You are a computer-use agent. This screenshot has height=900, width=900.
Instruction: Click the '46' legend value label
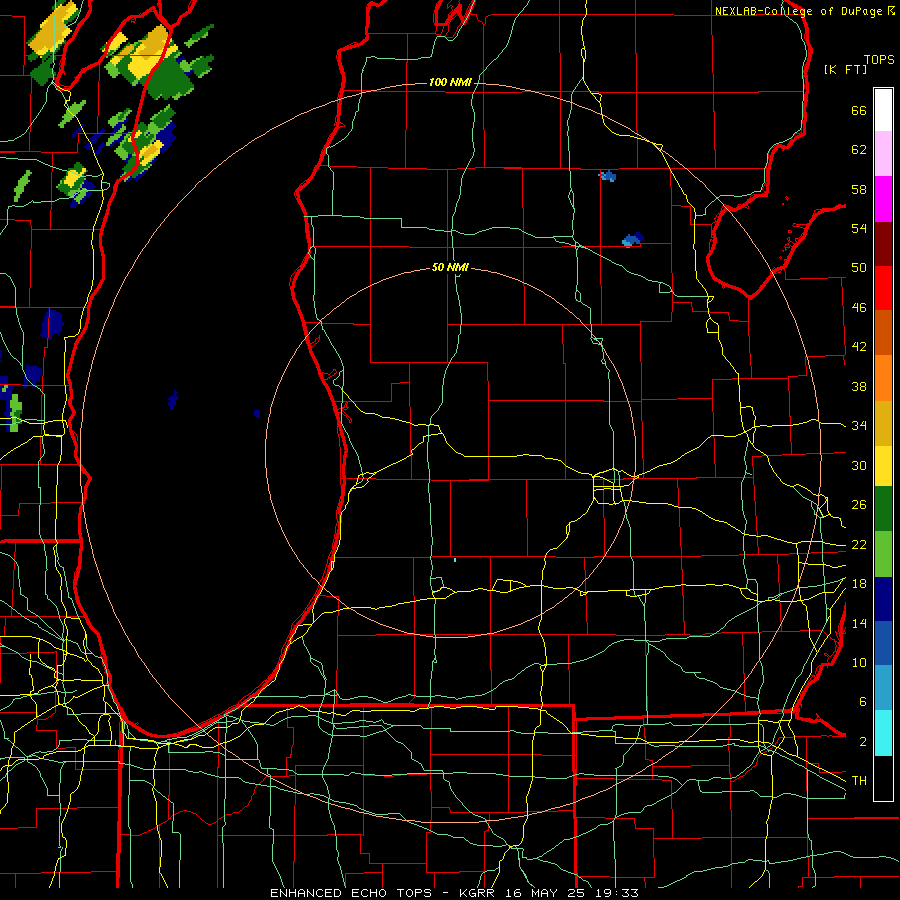[x=859, y=308]
